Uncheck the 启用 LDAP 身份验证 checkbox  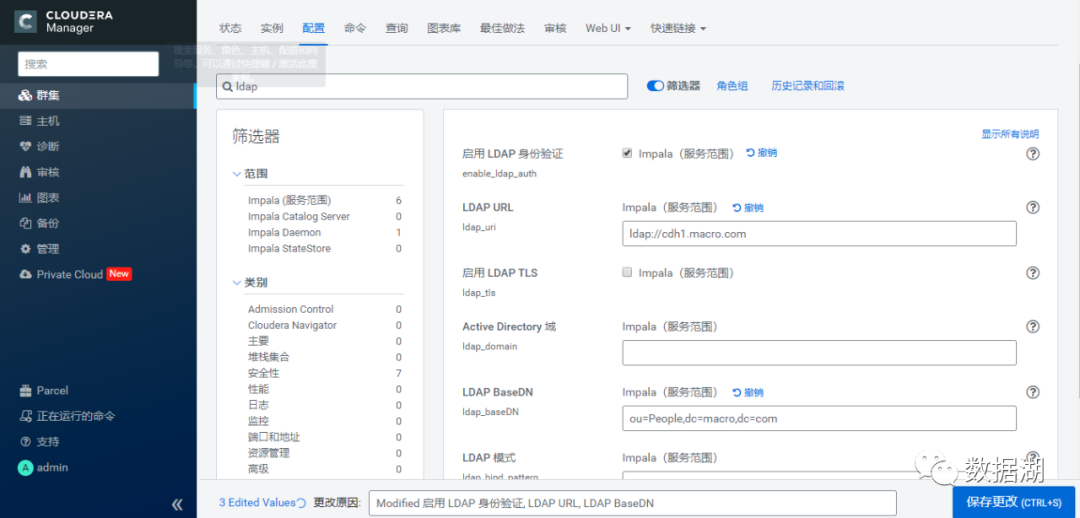point(627,154)
